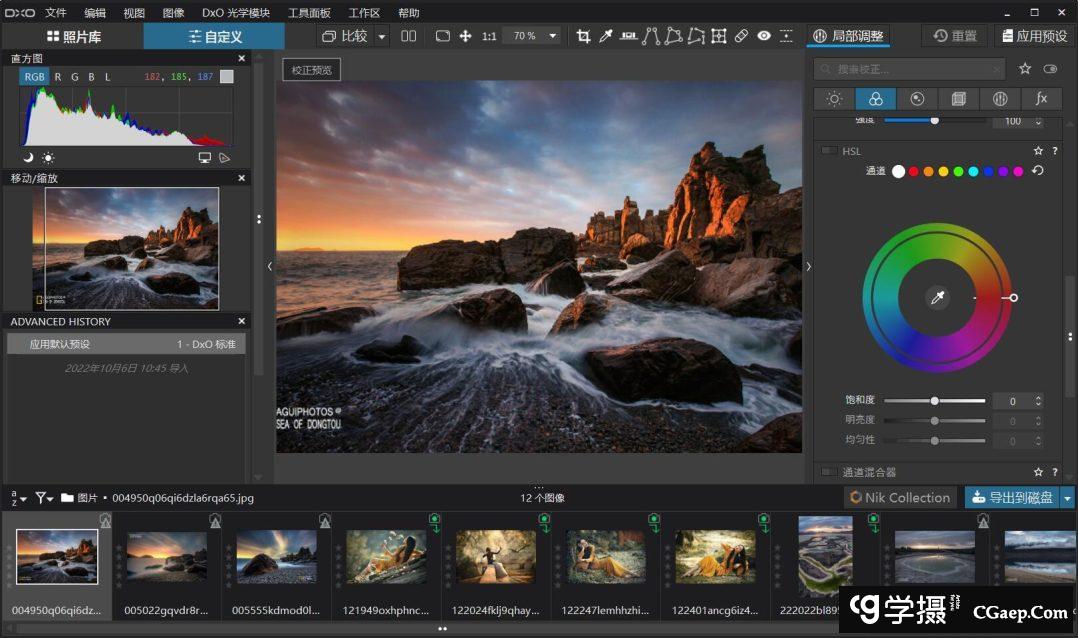Open the Light corrections sun icon tab
The height and width of the screenshot is (638, 1078).
tap(834, 99)
